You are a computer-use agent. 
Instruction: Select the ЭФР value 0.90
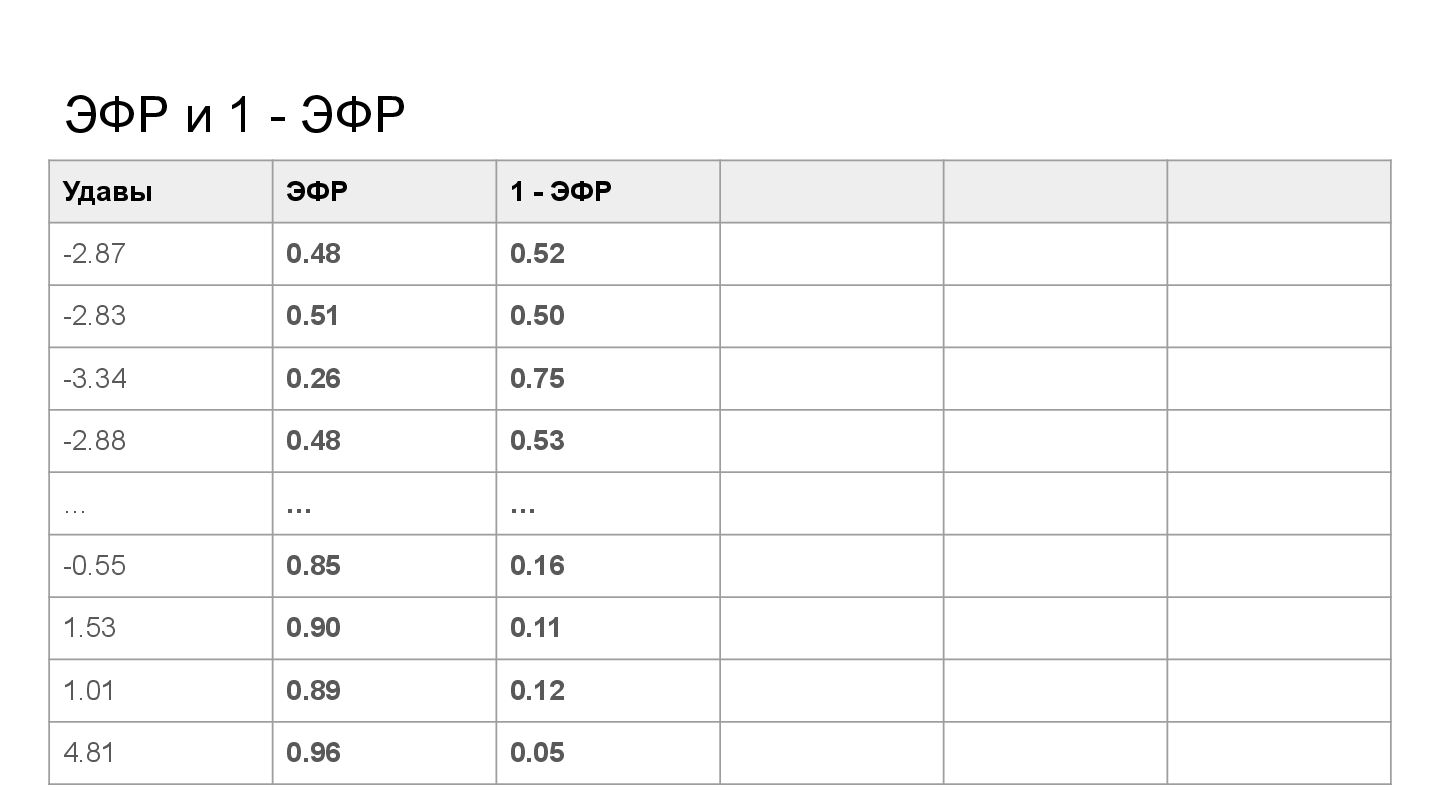(313, 628)
